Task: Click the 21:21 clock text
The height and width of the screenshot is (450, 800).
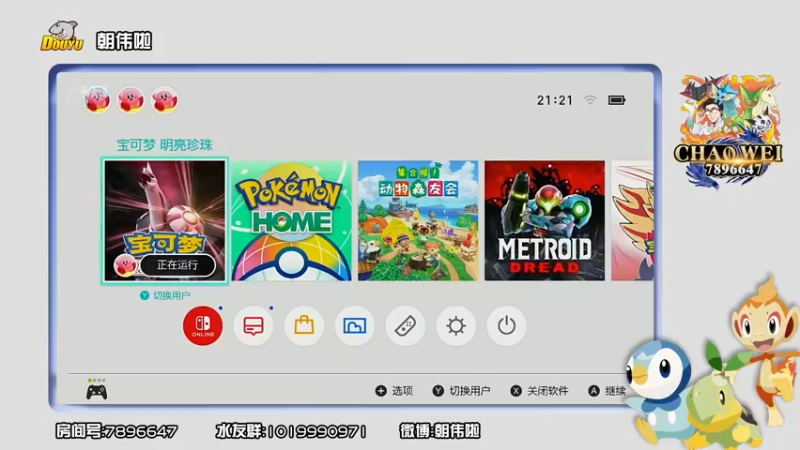Action: (x=555, y=100)
